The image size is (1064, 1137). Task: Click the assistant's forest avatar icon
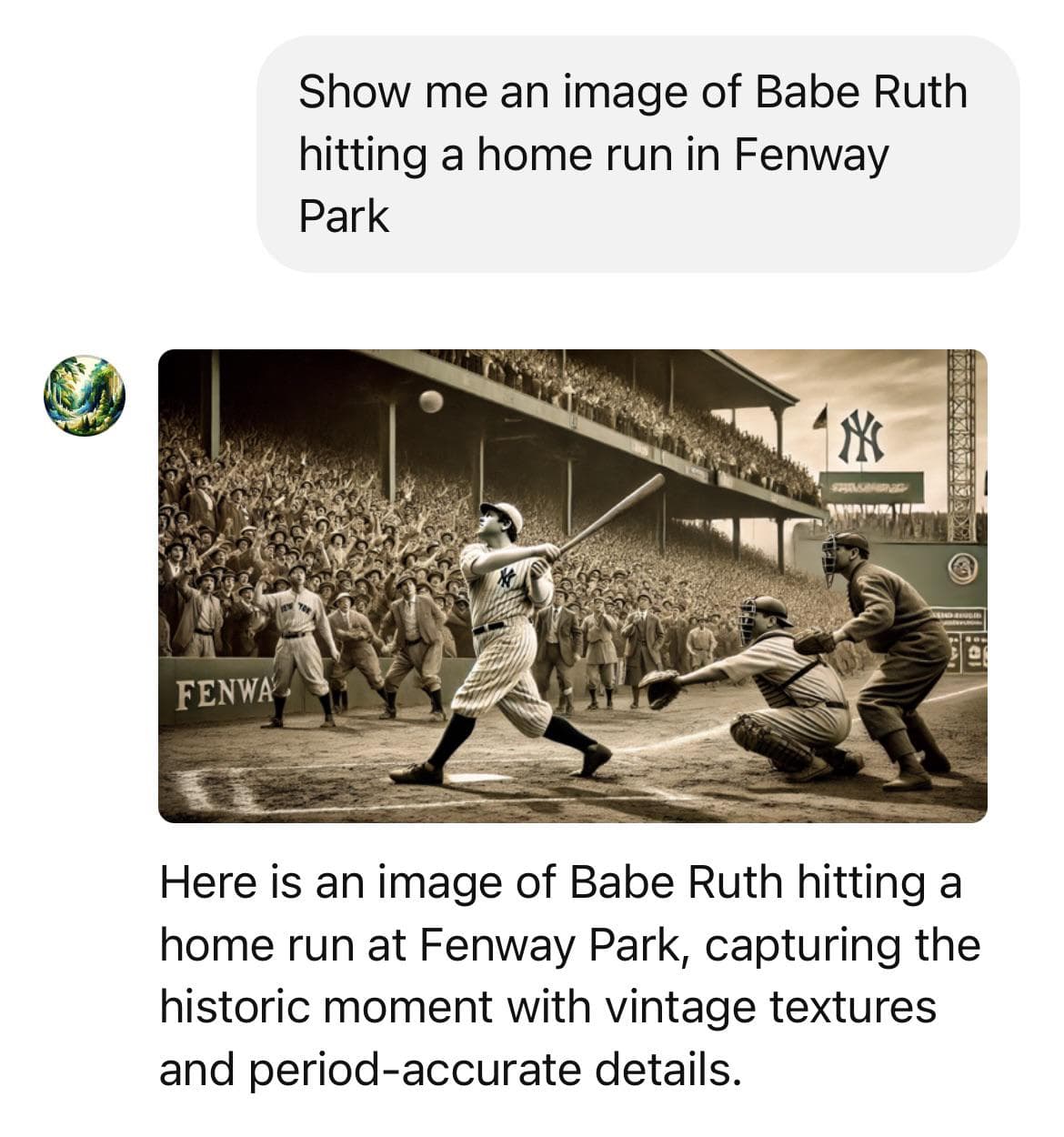[85, 397]
